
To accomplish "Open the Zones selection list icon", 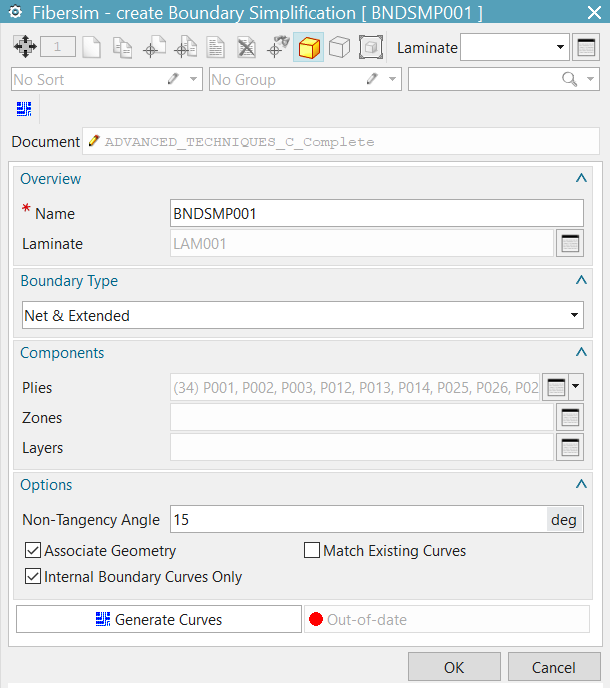I will (x=570, y=418).
